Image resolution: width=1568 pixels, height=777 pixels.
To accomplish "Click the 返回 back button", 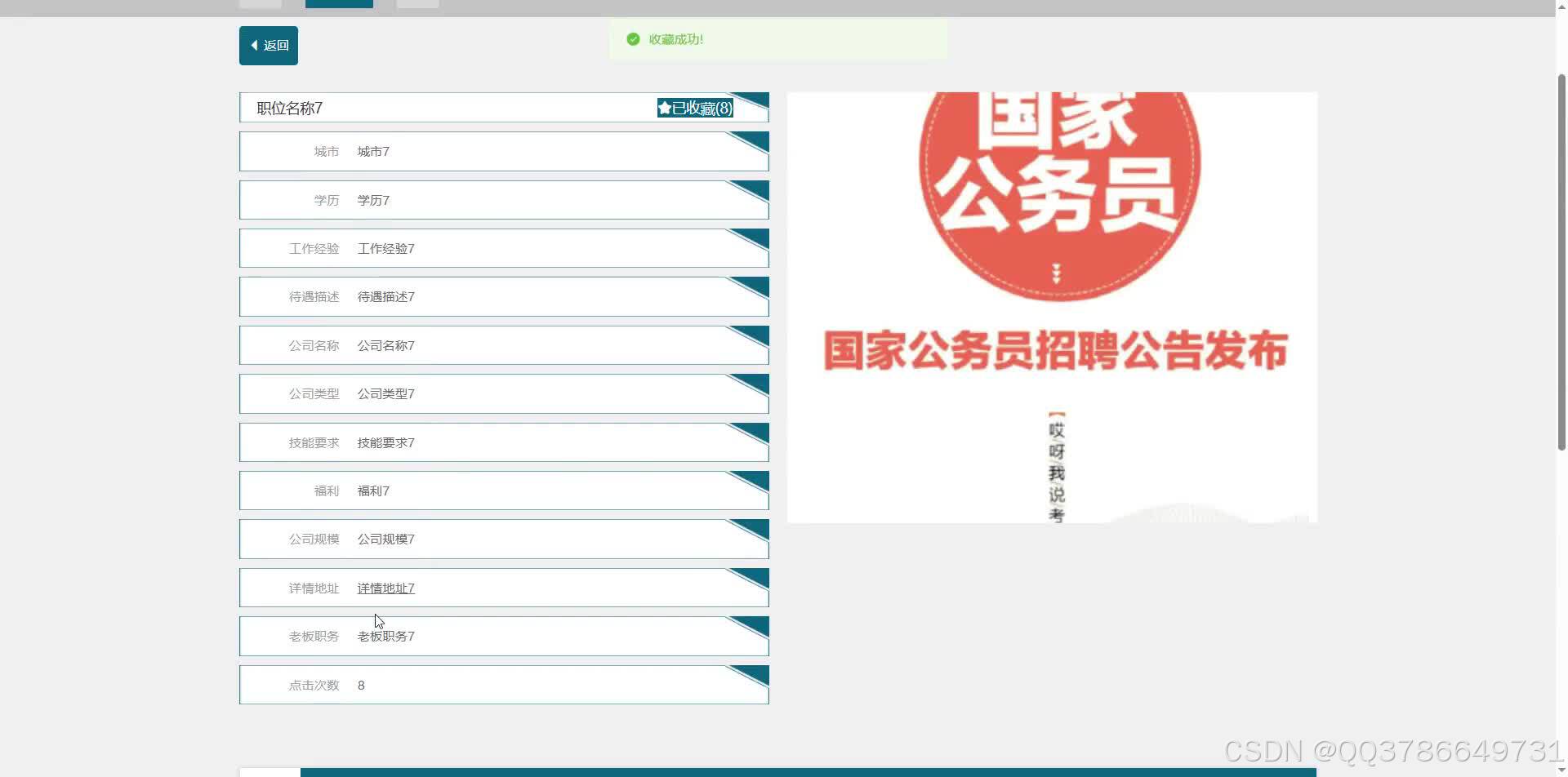I will (x=268, y=46).
